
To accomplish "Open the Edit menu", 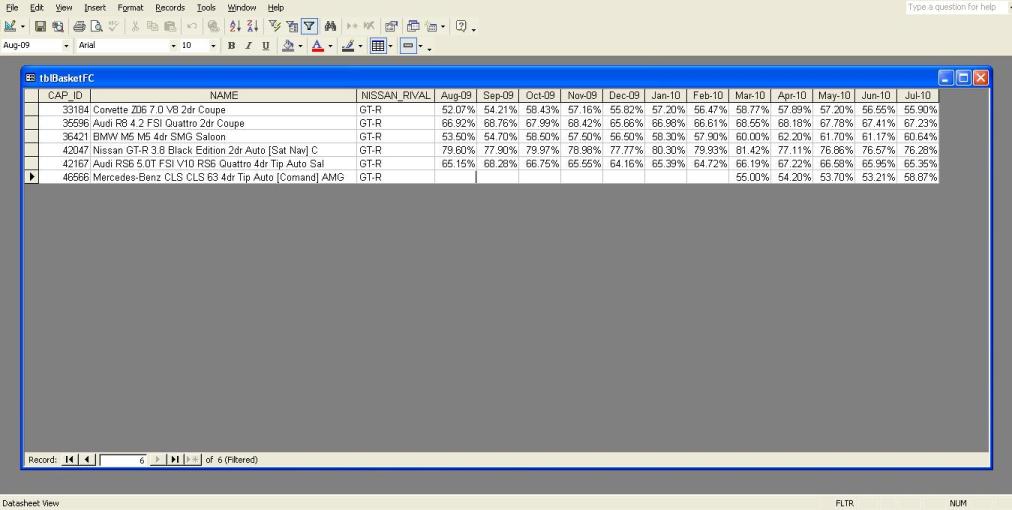I will [x=37, y=8].
